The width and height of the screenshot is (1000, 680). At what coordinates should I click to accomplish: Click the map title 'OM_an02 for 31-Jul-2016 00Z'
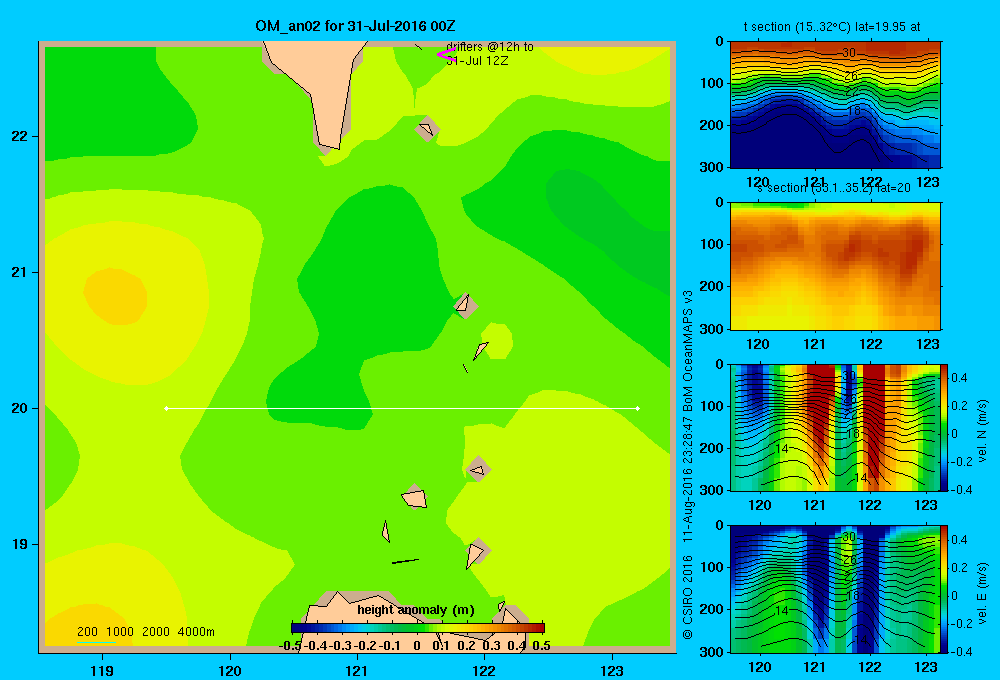(x=355, y=26)
